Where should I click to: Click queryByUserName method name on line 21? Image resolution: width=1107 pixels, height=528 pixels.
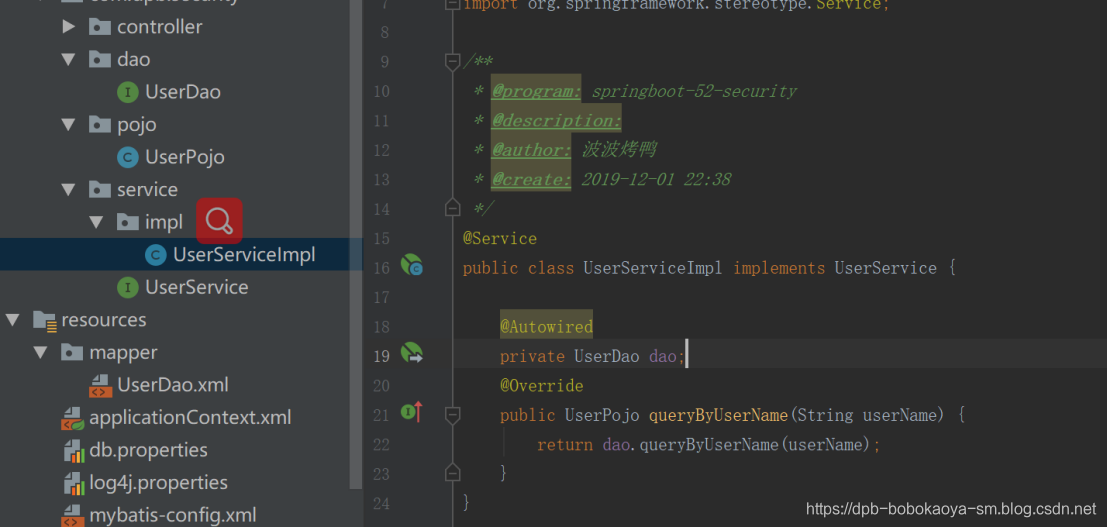718,415
